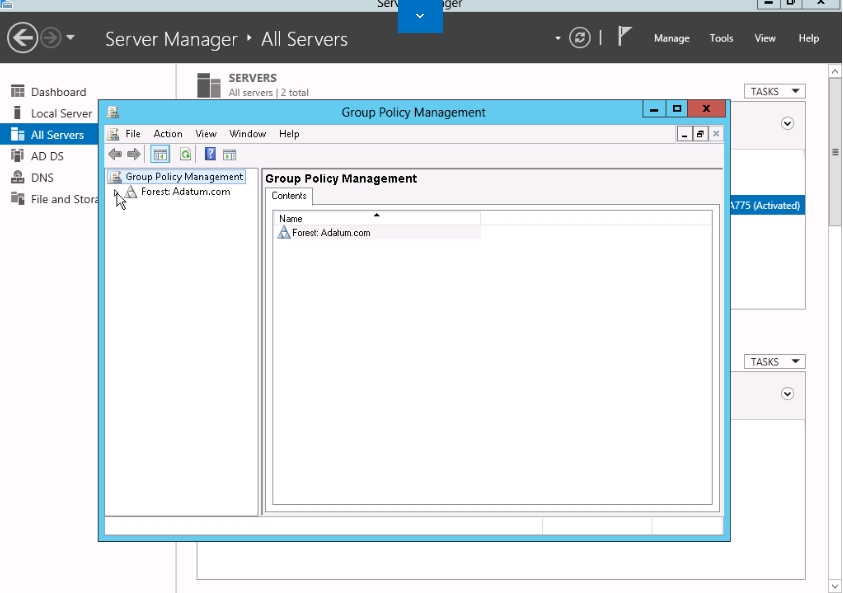
Task: Click the Server Manager scrollbar down arrow
Action: (x=835, y=586)
